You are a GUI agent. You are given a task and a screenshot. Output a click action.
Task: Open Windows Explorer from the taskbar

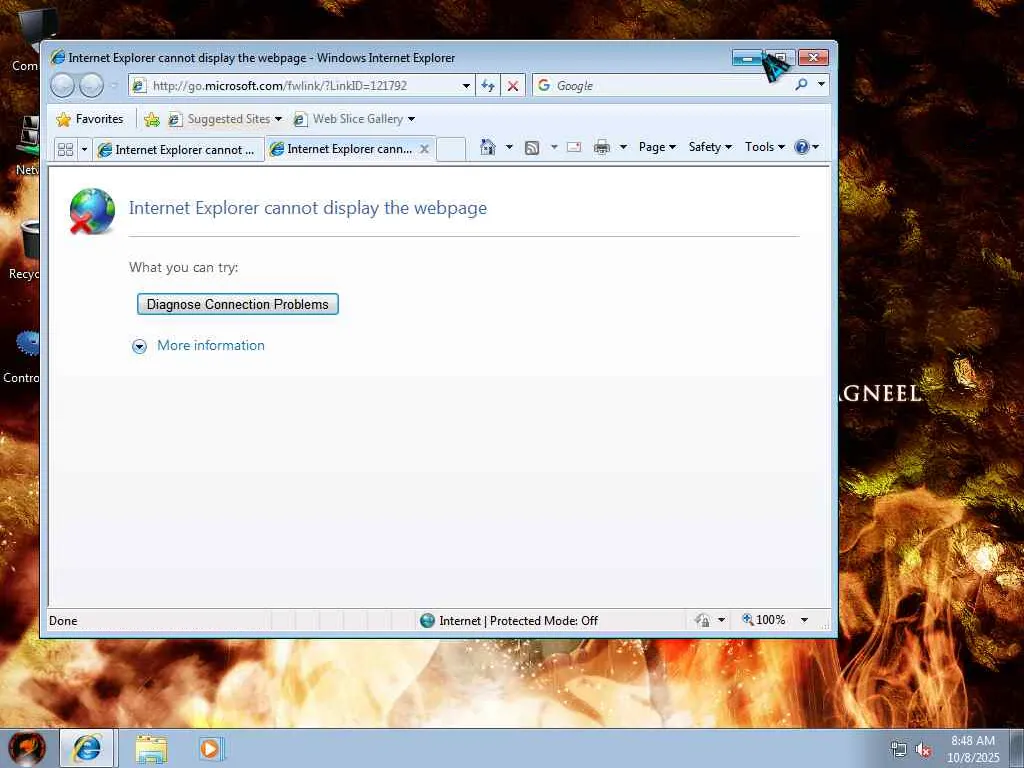coord(151,749)
